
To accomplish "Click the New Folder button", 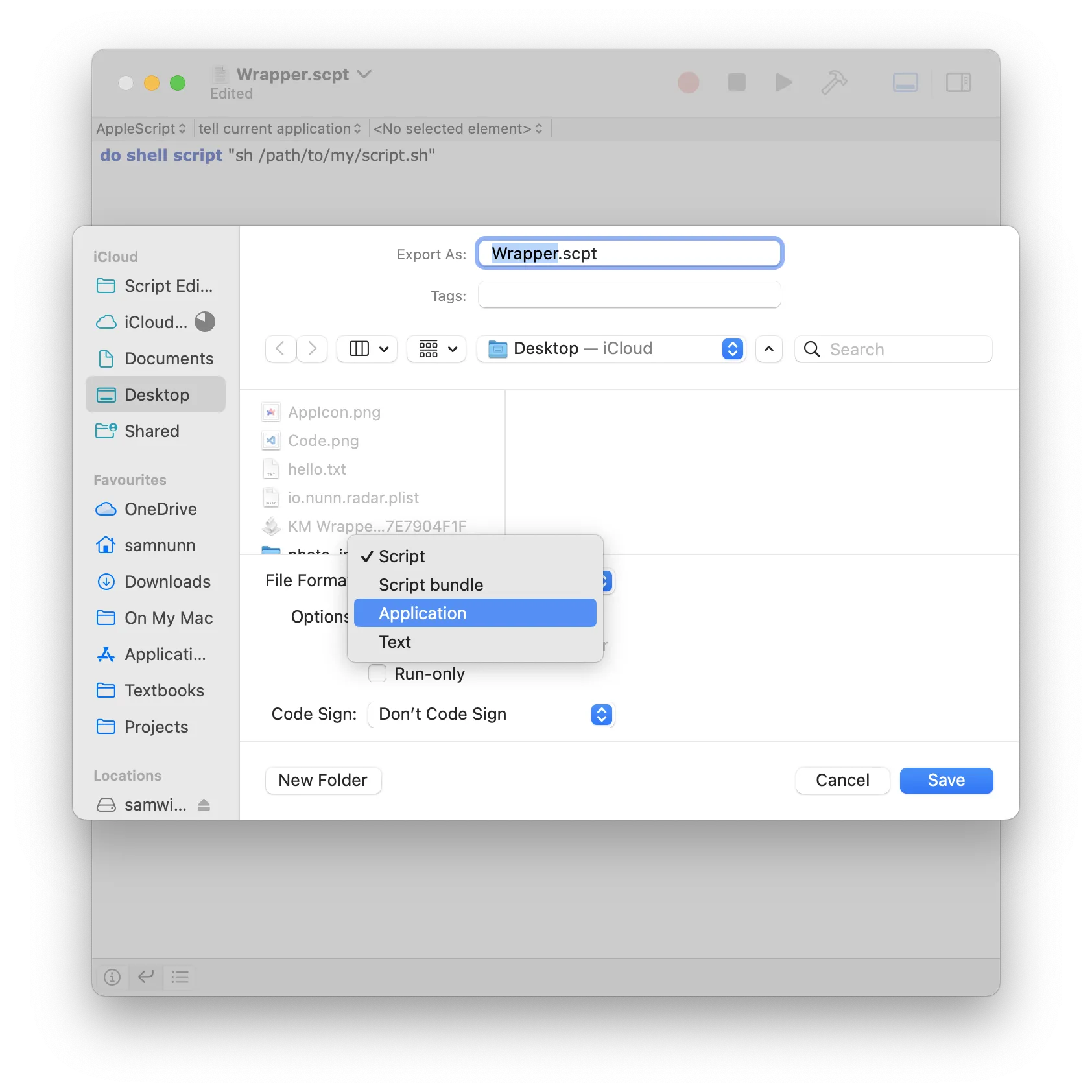I will [x=323, y=780].
